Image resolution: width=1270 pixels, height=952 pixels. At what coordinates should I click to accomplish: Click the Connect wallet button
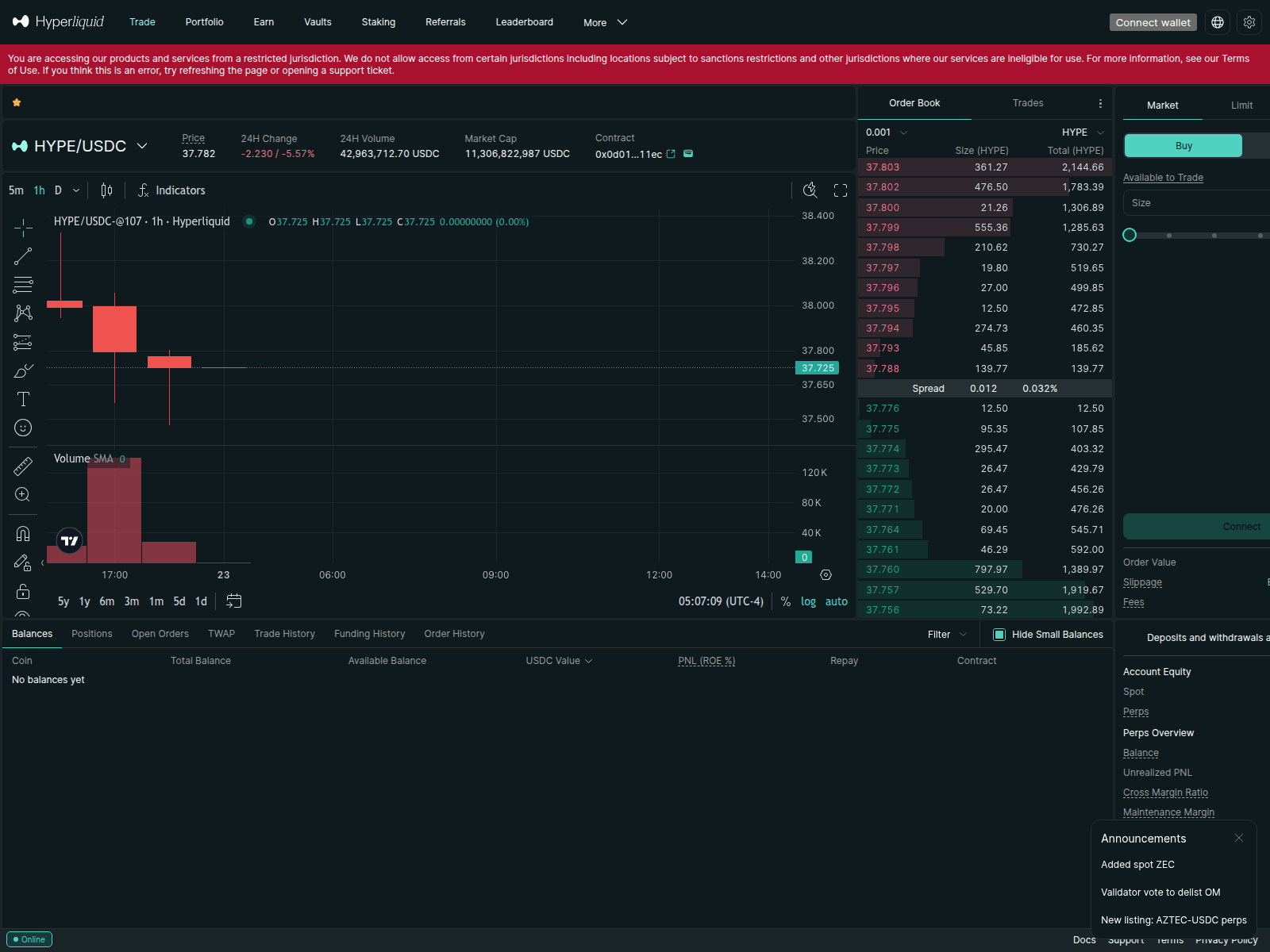click(1153, 22)
